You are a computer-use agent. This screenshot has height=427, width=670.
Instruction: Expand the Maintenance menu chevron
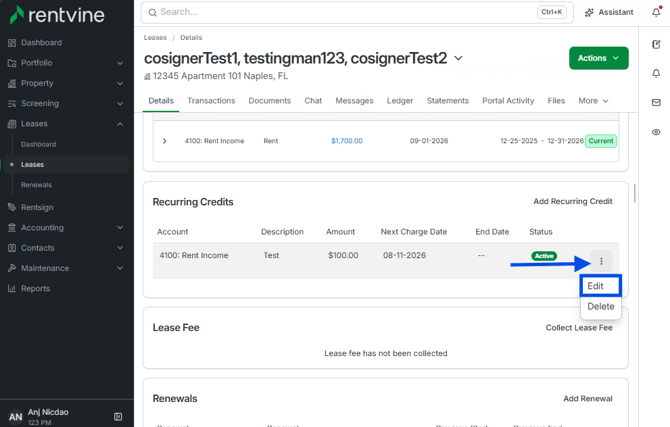120,268
